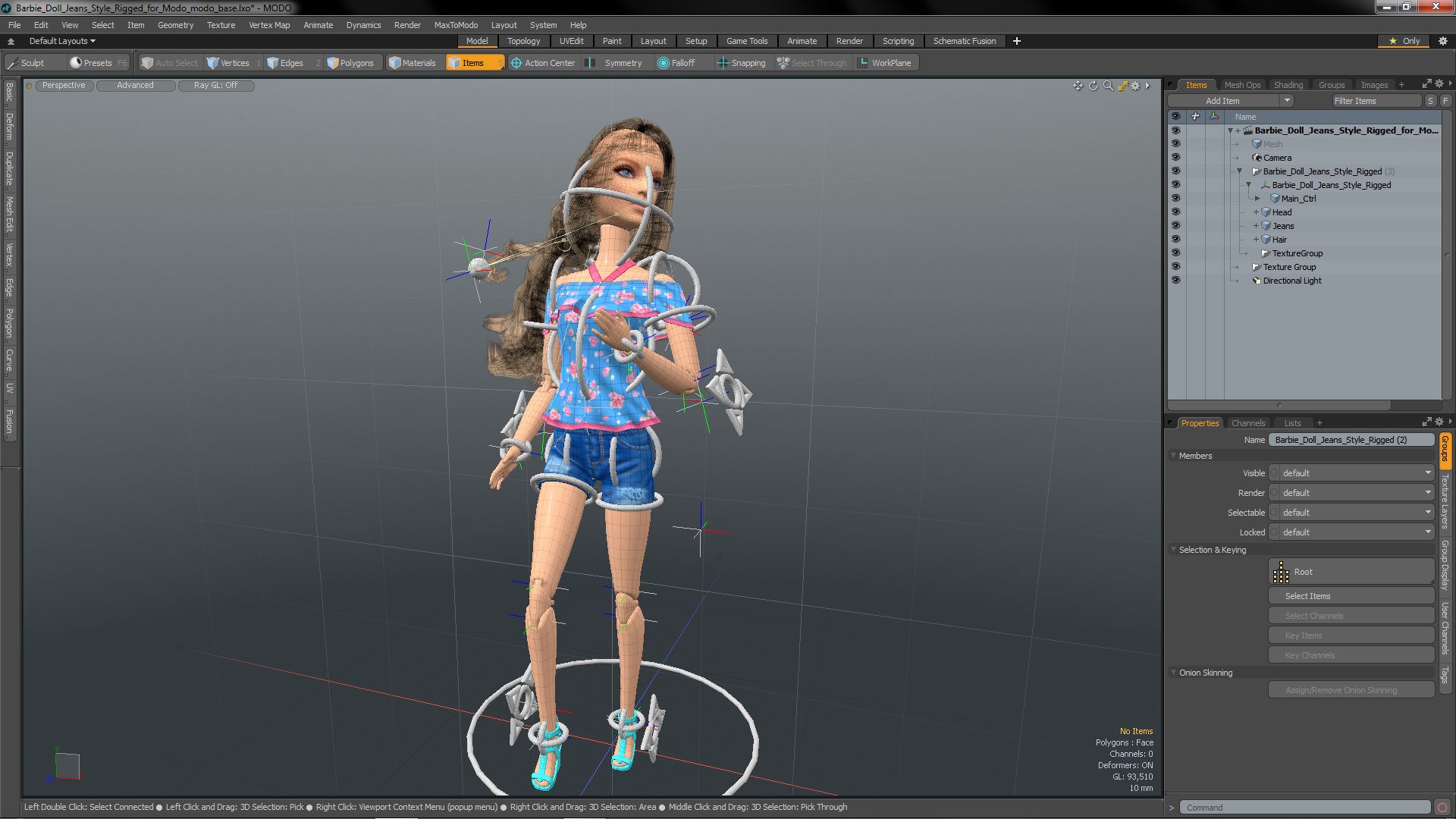Open the Texture Layers vertical tab
This screenshot has height=819, width=1456.
[1445, 501]
